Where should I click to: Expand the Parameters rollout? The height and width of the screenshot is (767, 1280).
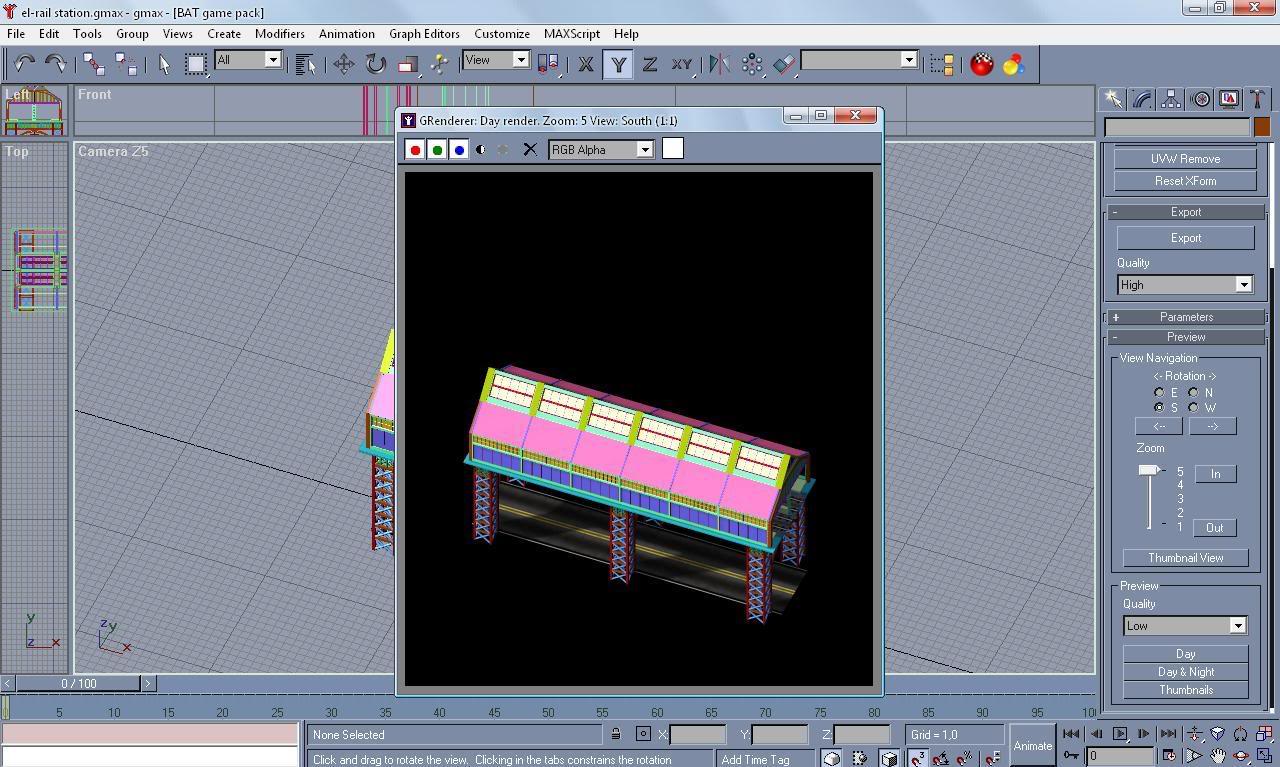1185,317
